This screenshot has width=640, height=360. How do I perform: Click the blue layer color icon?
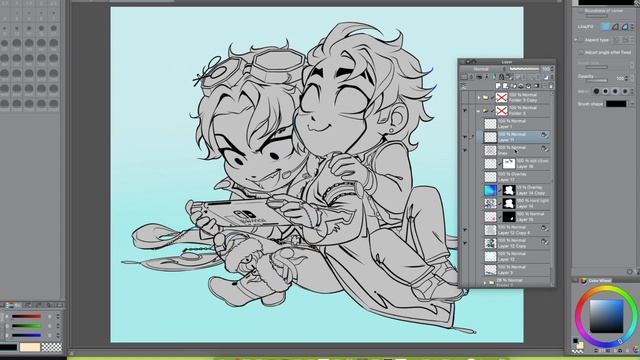[x=546, y=77]
